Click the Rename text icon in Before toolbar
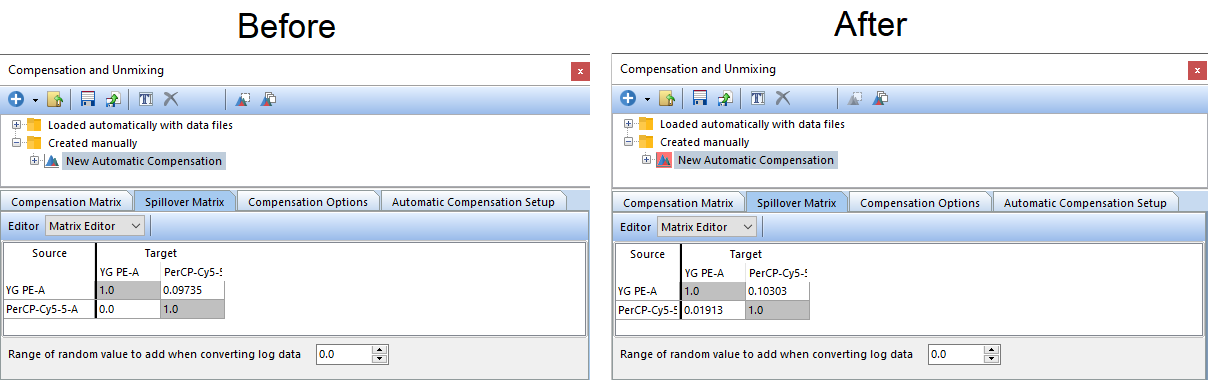 [145, 99]
